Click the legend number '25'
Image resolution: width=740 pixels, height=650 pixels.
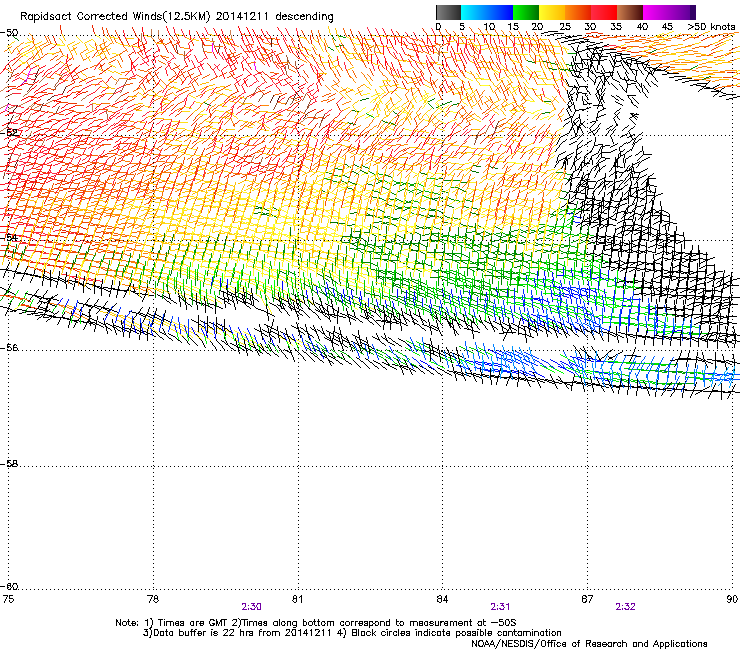[x=564, y=26]
